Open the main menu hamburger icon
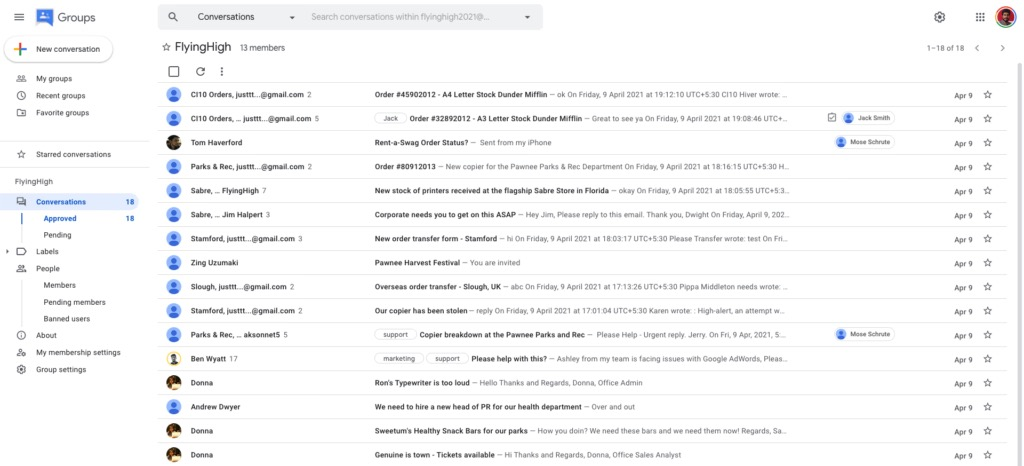 pos(18,17)
